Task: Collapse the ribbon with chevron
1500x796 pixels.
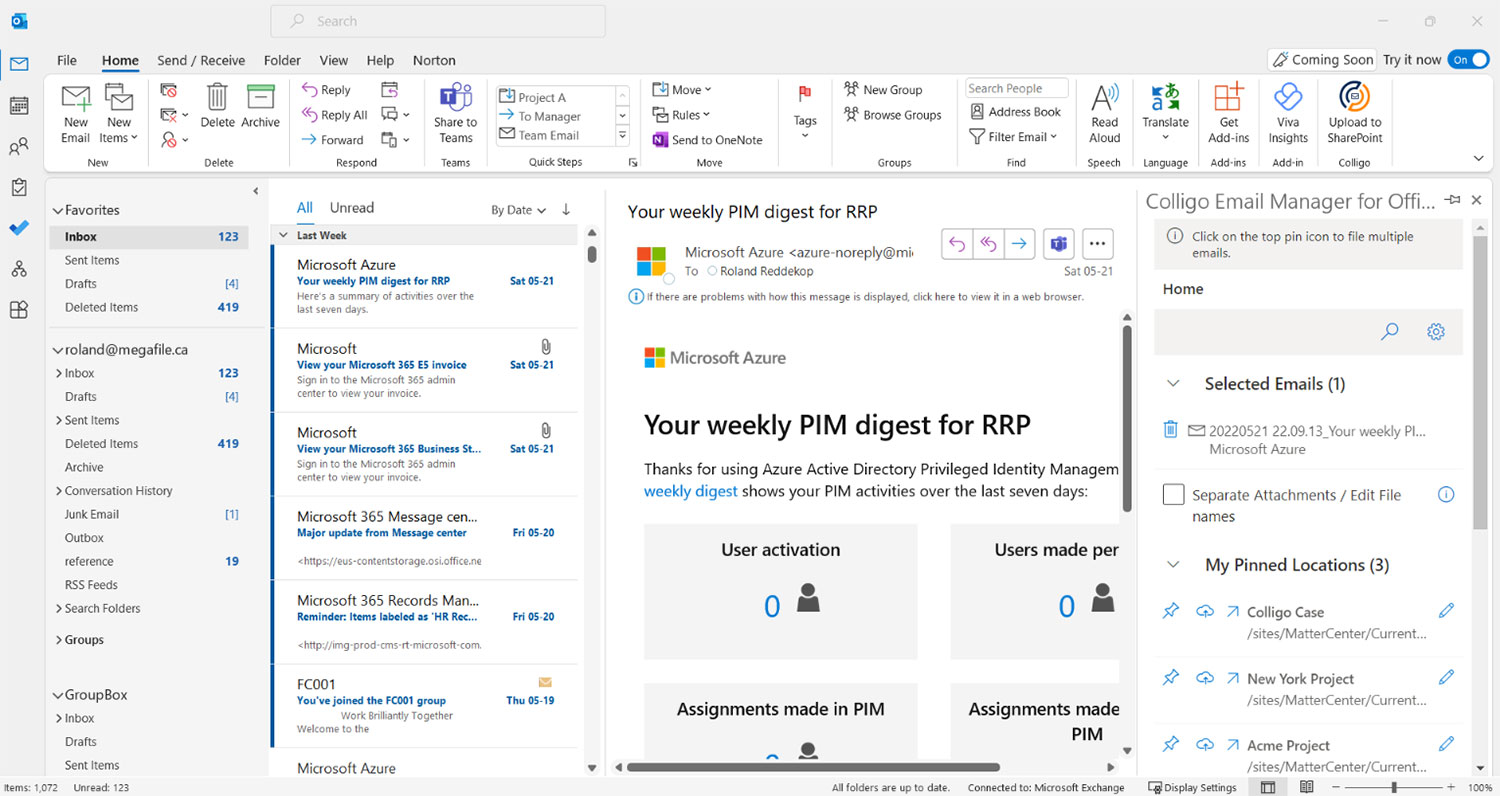Action: [x=1478, y=158]
